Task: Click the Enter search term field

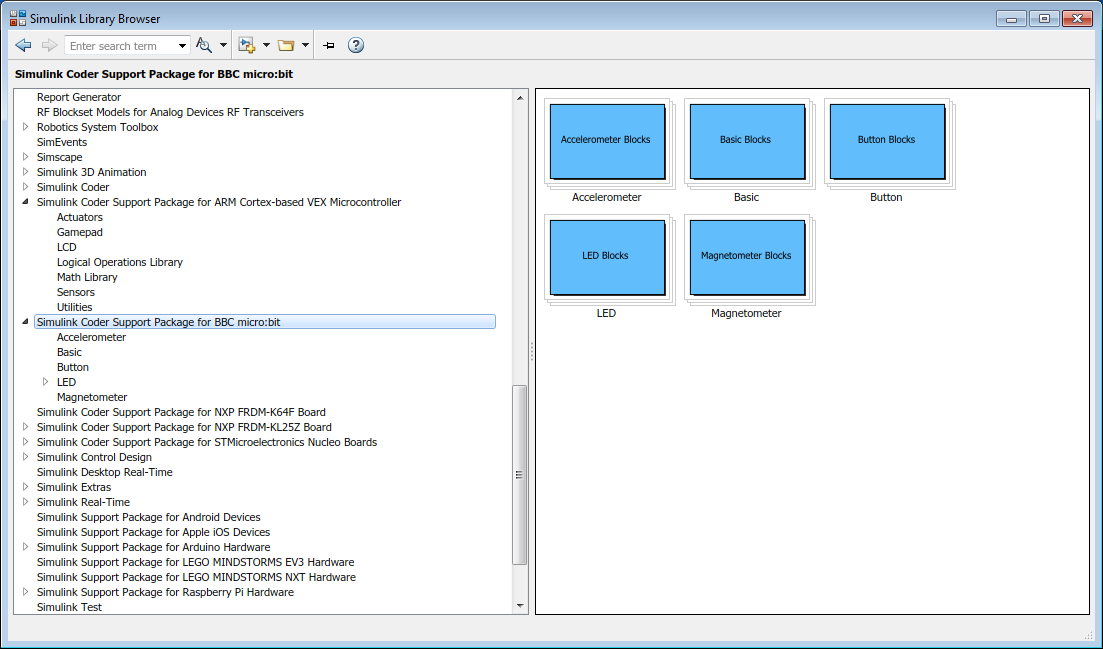Action: pos(120,46)
